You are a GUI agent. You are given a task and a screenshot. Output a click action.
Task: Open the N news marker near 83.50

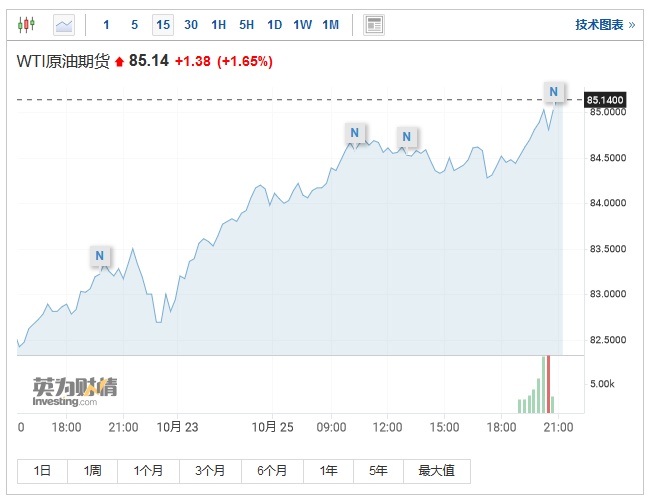[x=100, y=256]
